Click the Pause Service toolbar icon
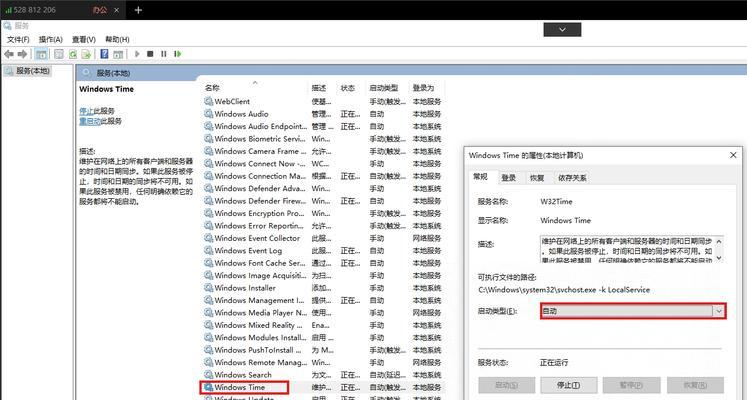 click(x=164, y=54)
